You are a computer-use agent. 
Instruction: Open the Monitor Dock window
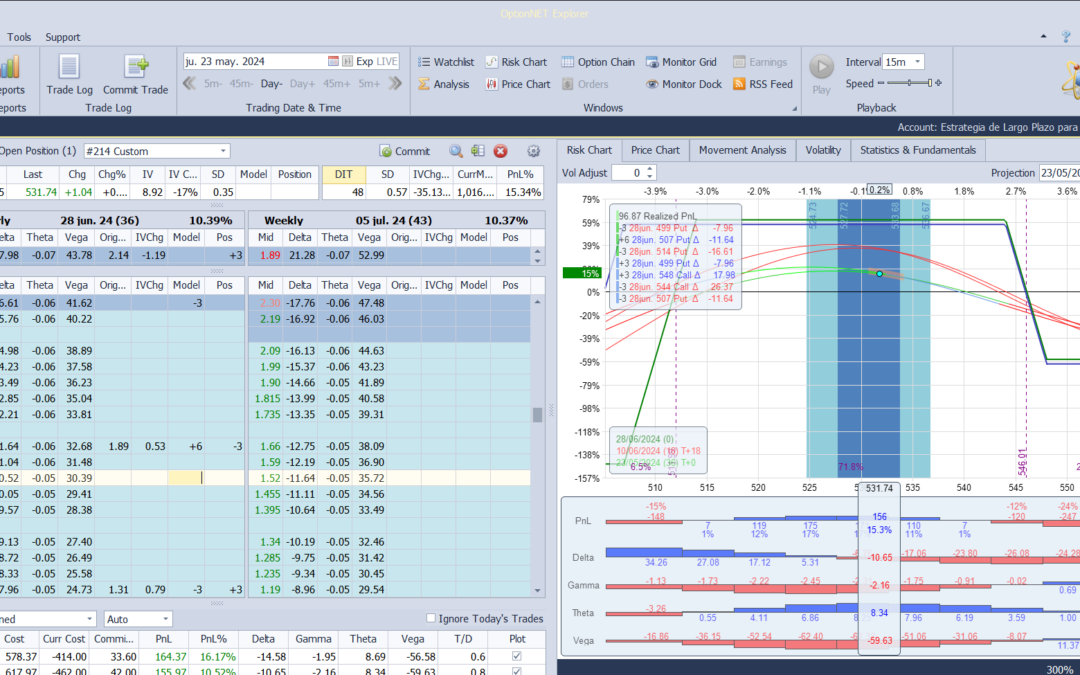click(684, 84)
